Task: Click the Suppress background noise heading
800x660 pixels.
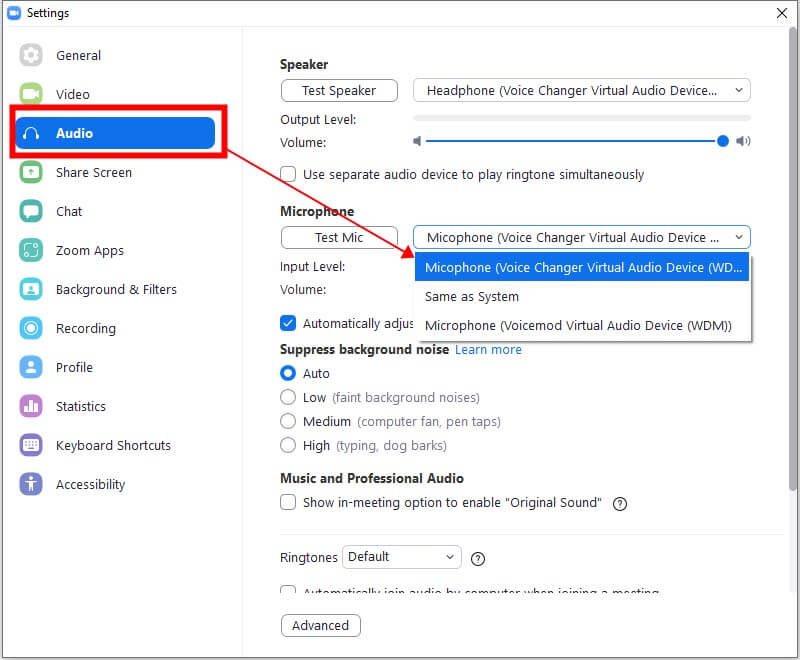Action: (364, 349)
